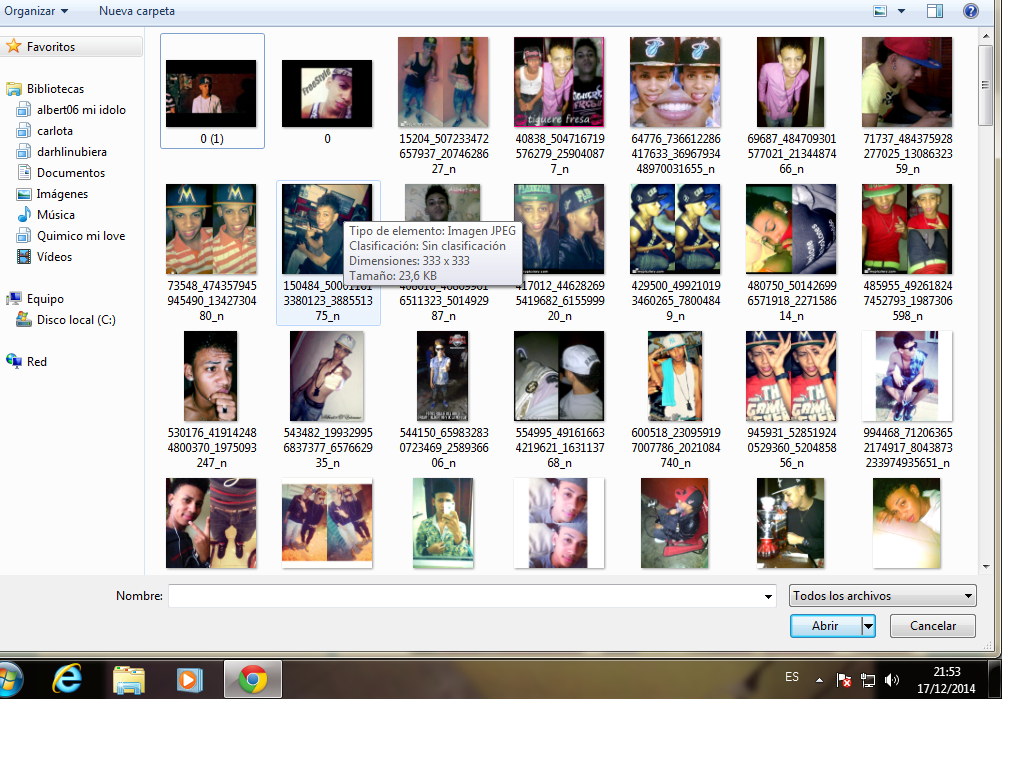Show hidden system tray icons
Image resolution: width=1024 pixels, height=768 pixels.
[819, 680]
